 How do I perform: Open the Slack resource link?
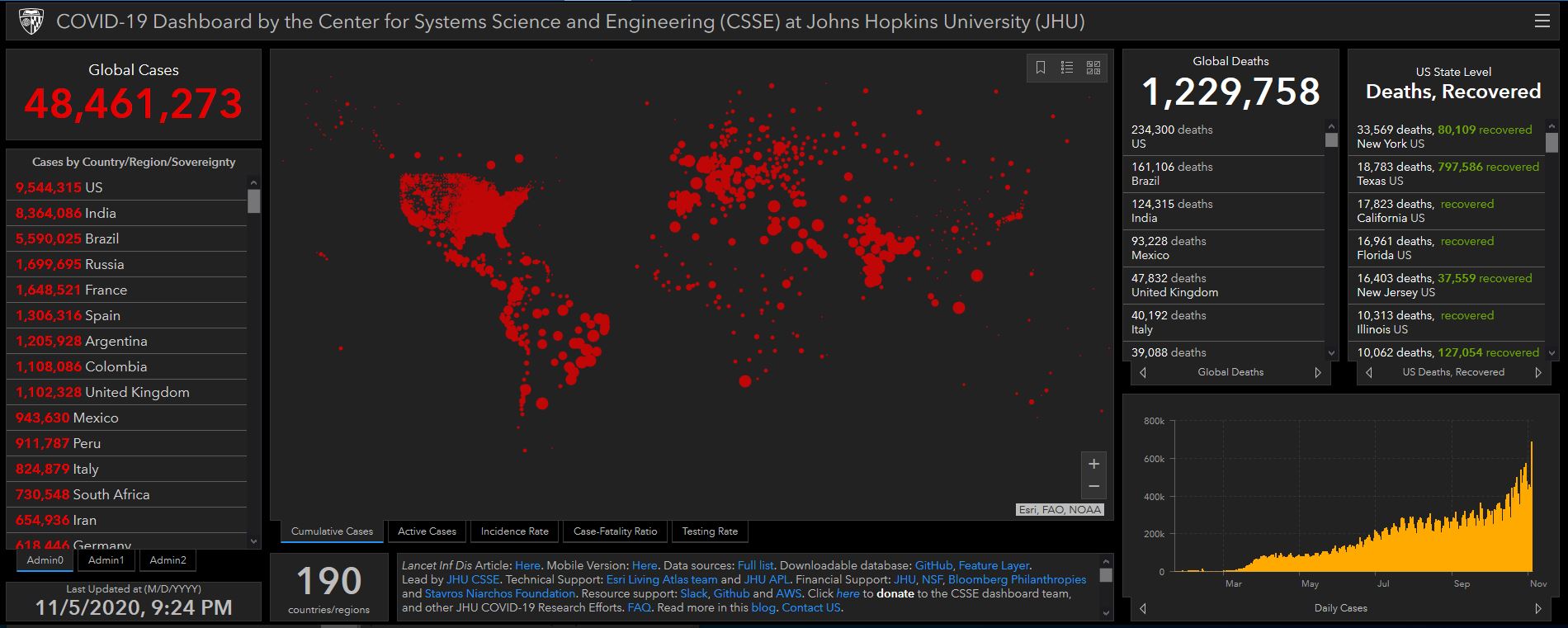[x=694, y=593]
